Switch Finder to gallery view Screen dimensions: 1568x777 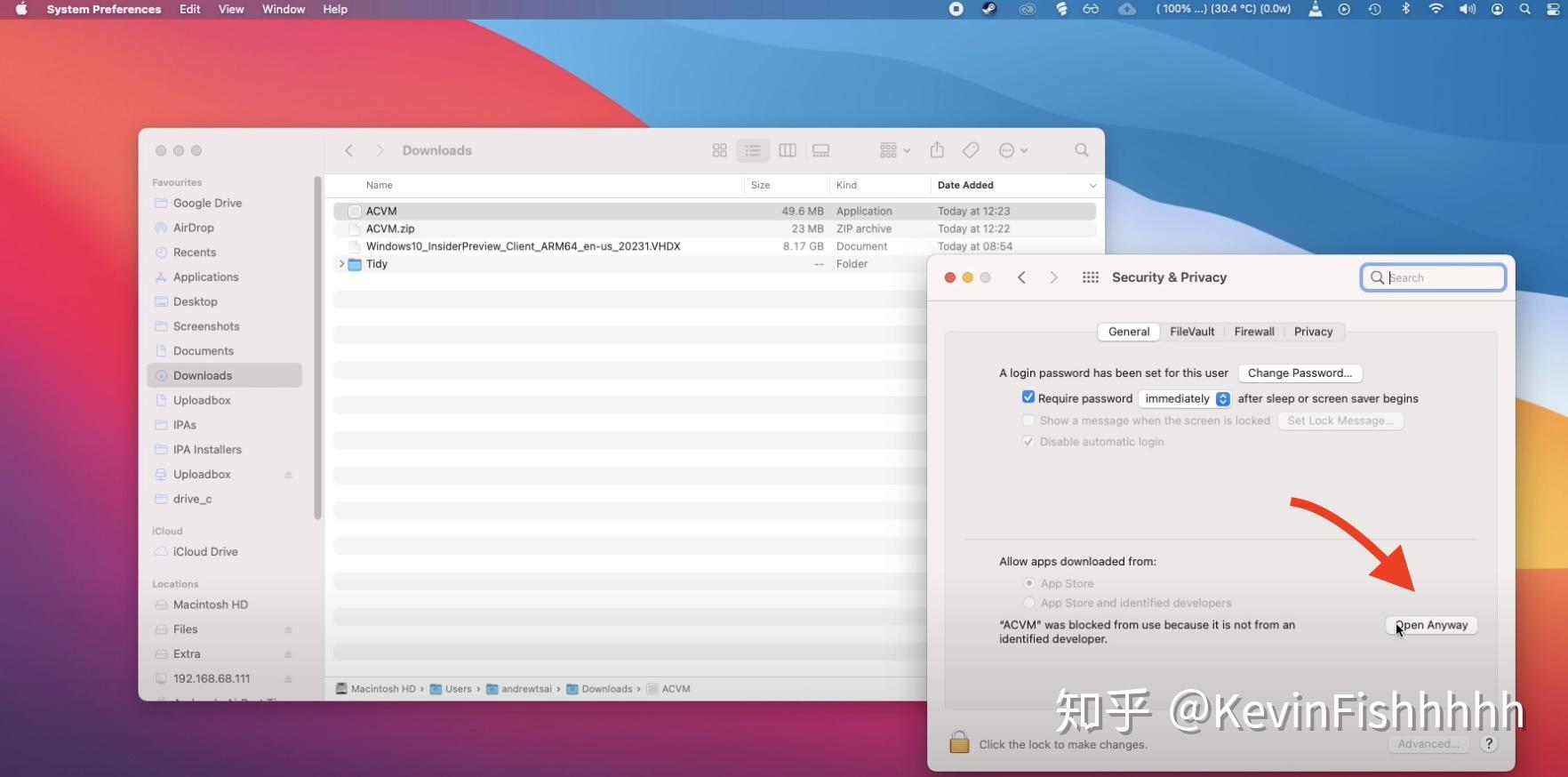tap(821, 150)
